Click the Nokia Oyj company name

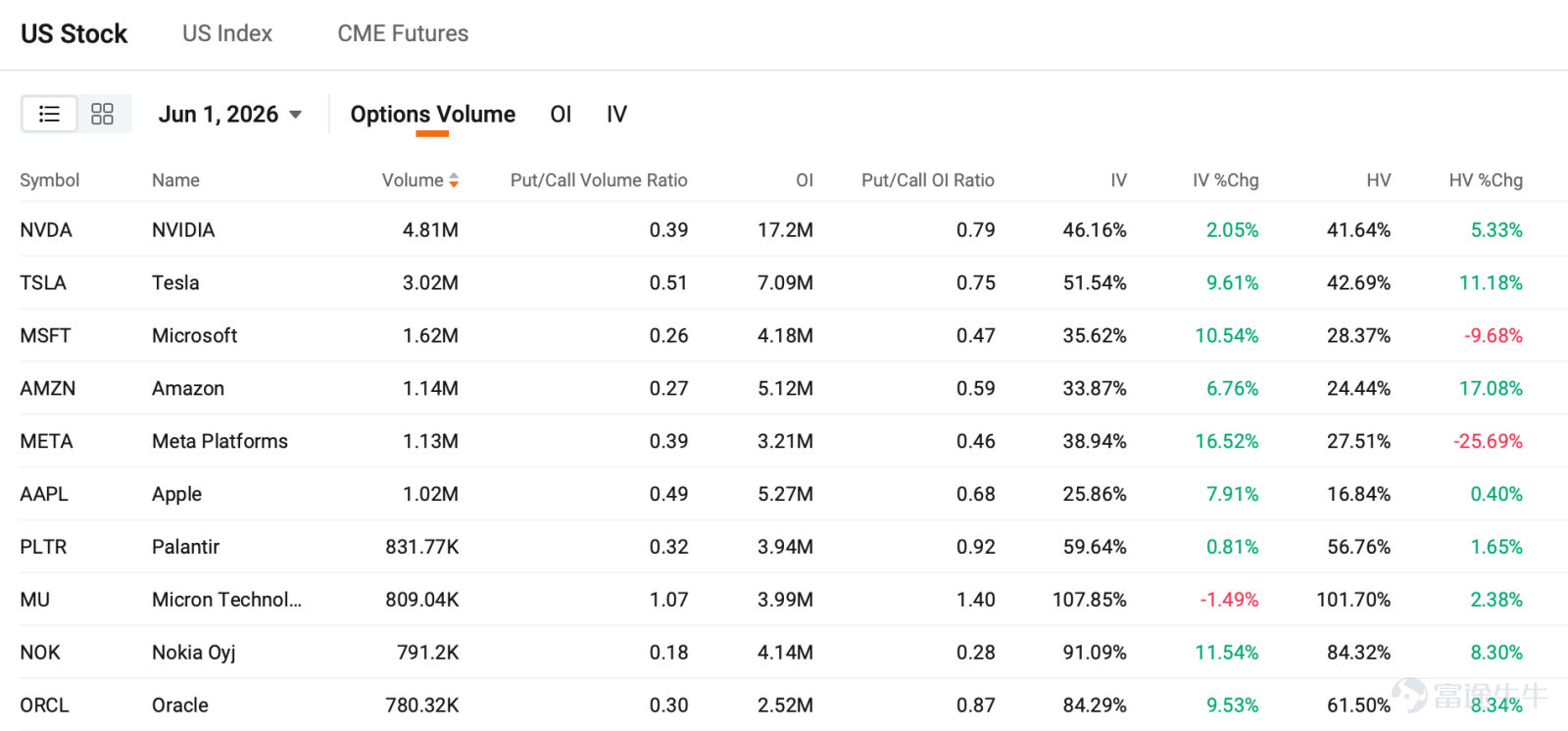click(x=194, y=653)
